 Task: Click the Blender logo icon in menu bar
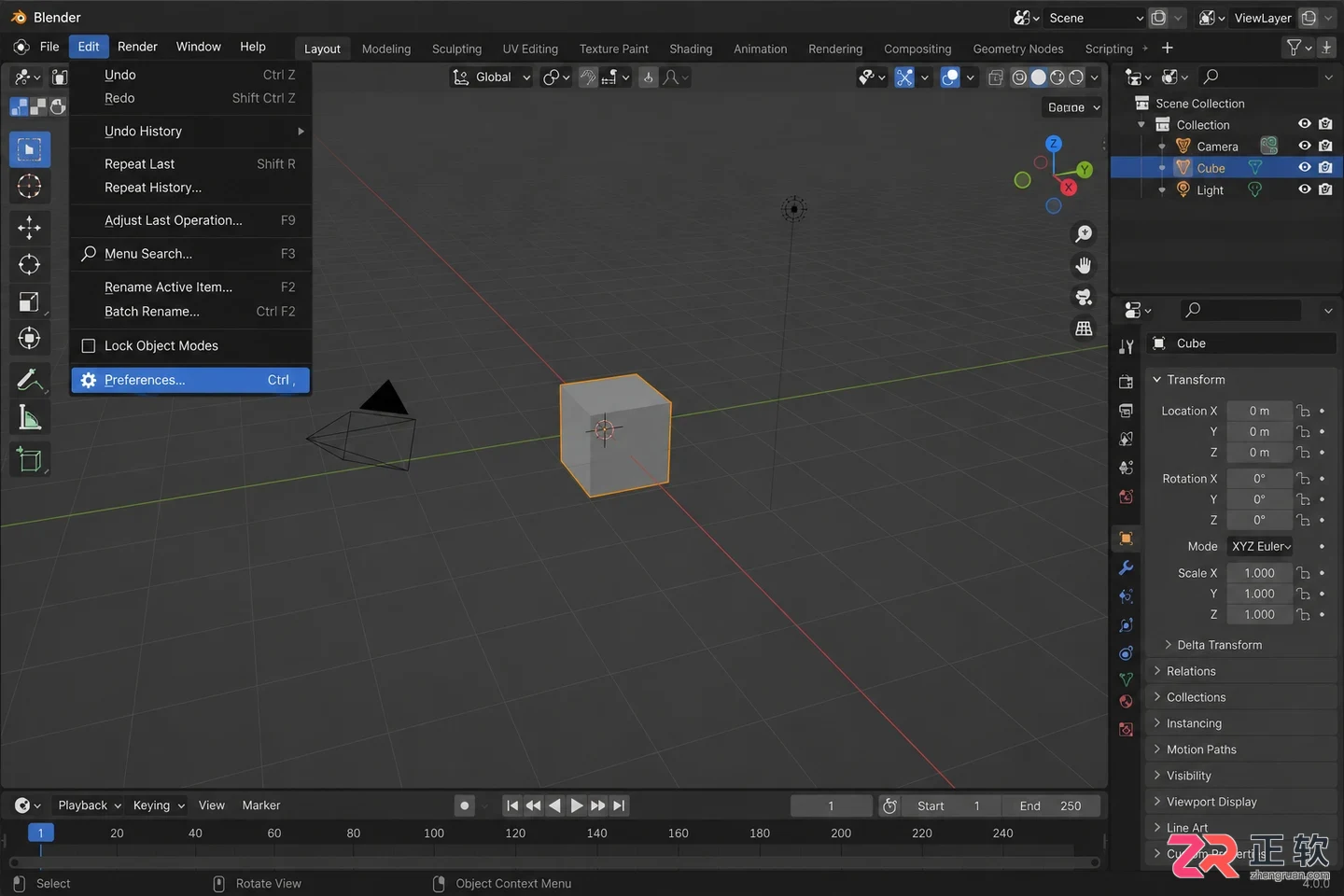click(x=21, y=47)
